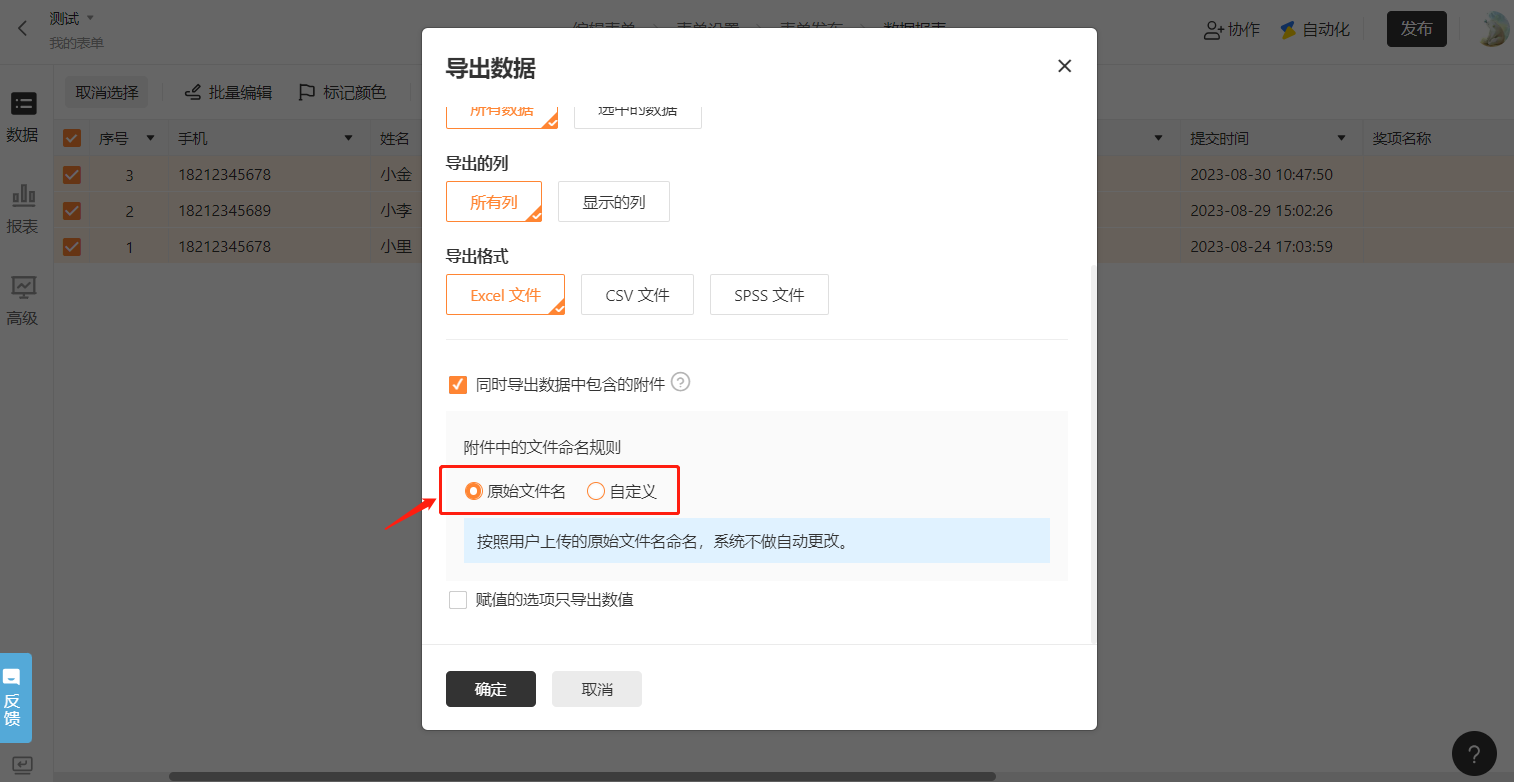This screenshot has height=782, width=1514.
Task: Click the back arrow icon
Action: point(23,29)
